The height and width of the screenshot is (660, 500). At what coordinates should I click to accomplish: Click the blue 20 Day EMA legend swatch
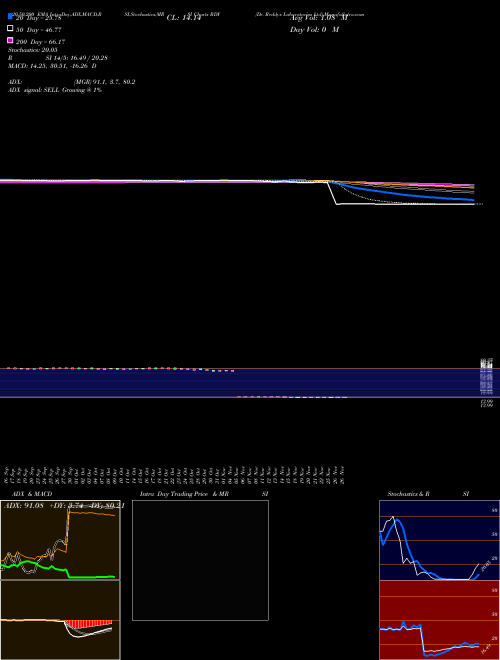[x=10, y=17]
